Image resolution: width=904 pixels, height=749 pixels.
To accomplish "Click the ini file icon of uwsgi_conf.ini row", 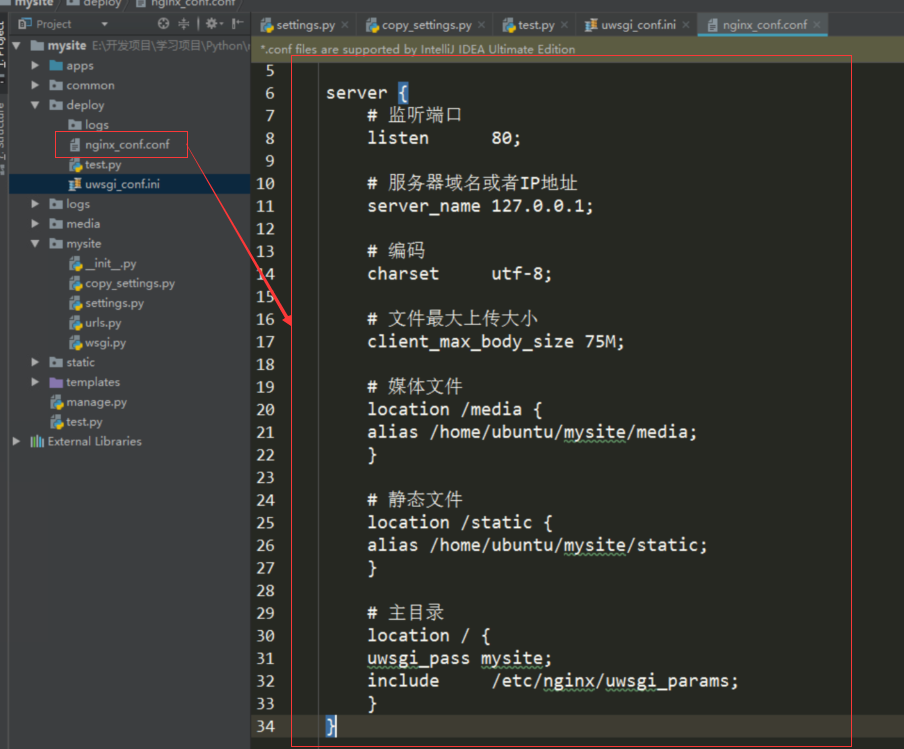I will point(75,185).
